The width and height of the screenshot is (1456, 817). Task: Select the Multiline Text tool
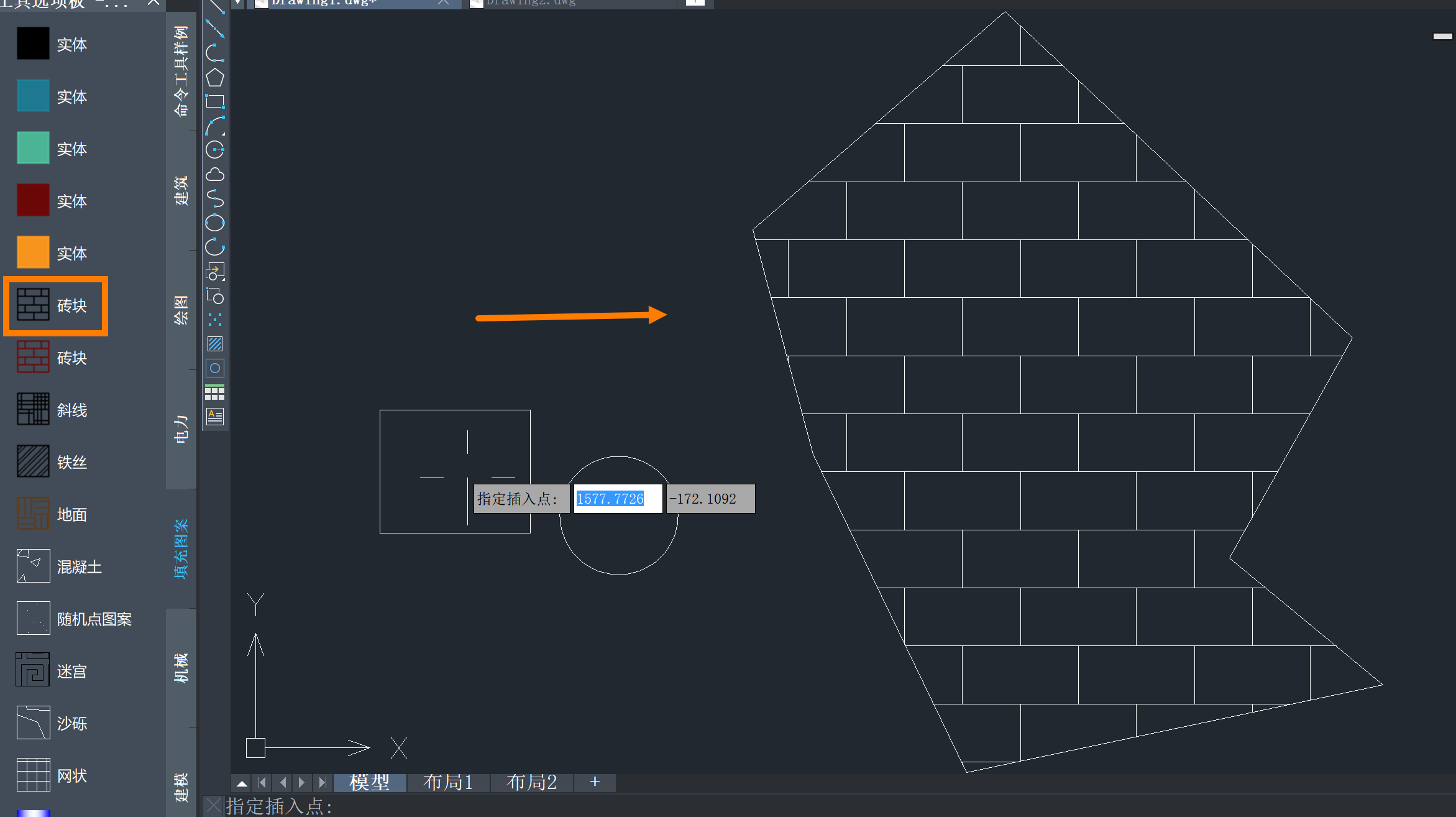tap(215, 416)
